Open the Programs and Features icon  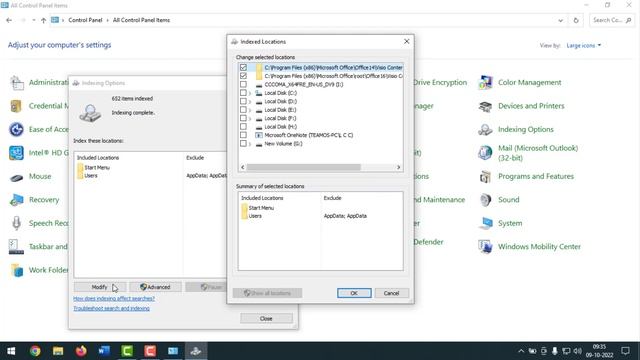(x=485, y=177)
